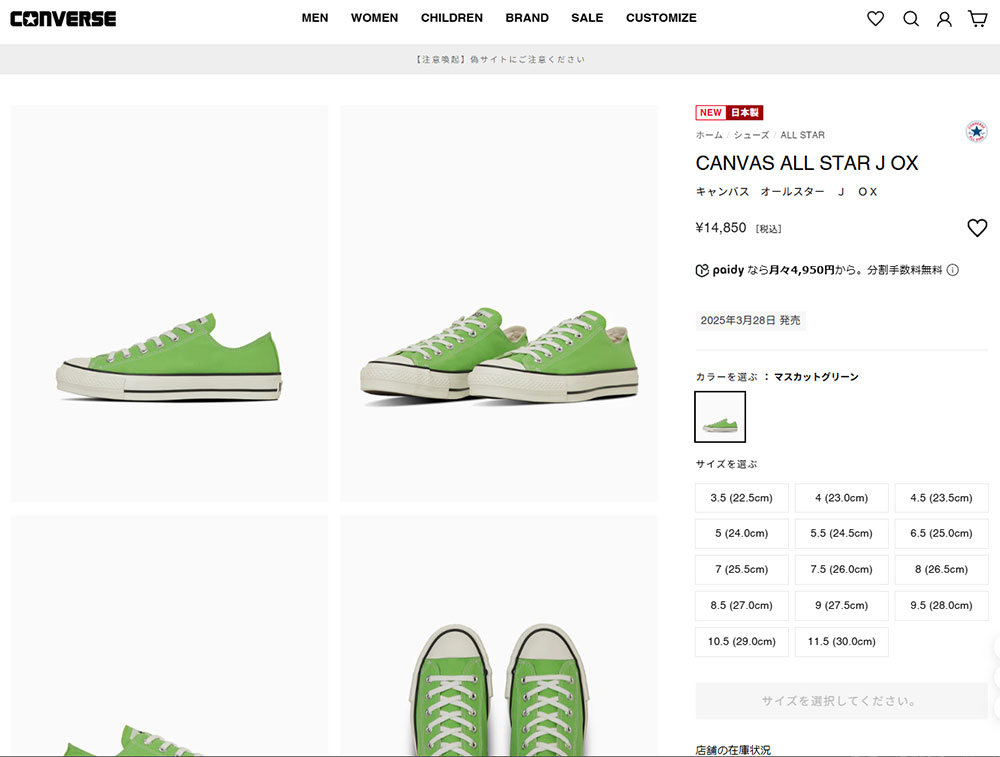Click the All Star round badge logo
This screenshot has height=757, width=1000.
pyautogui.click(x=976, y=132)
